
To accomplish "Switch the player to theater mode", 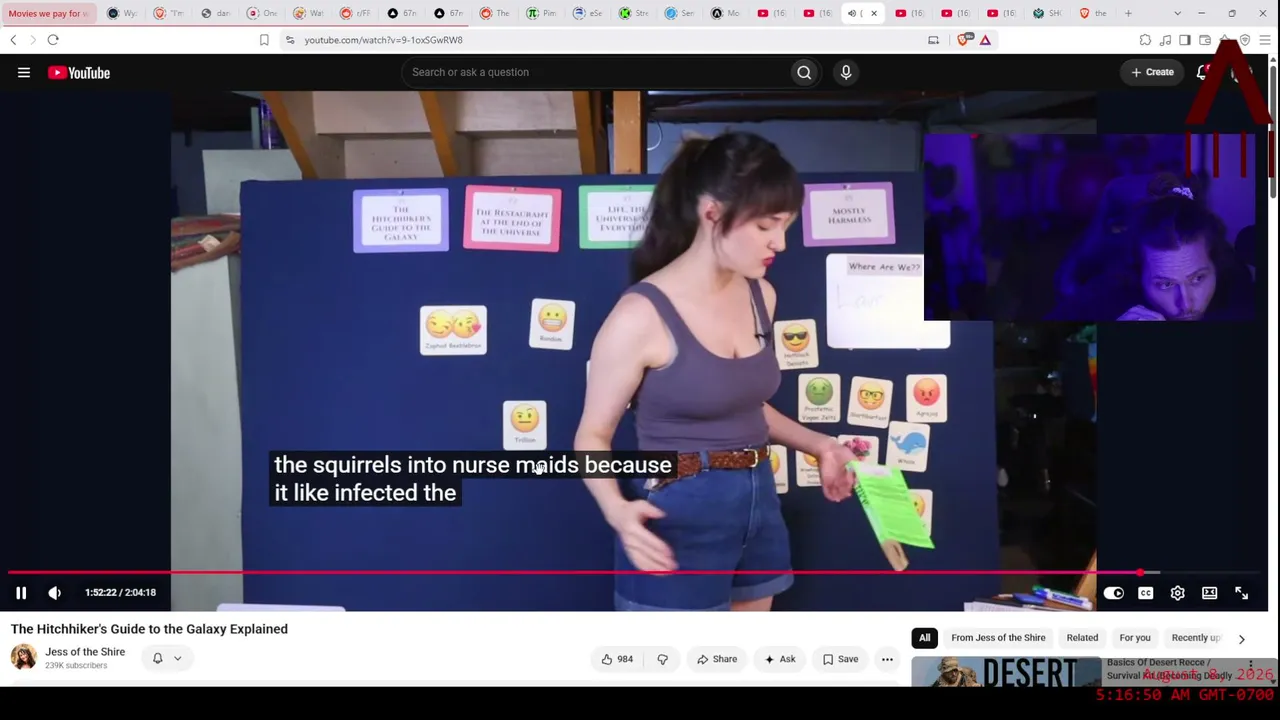I will [x=1210, y=593].
